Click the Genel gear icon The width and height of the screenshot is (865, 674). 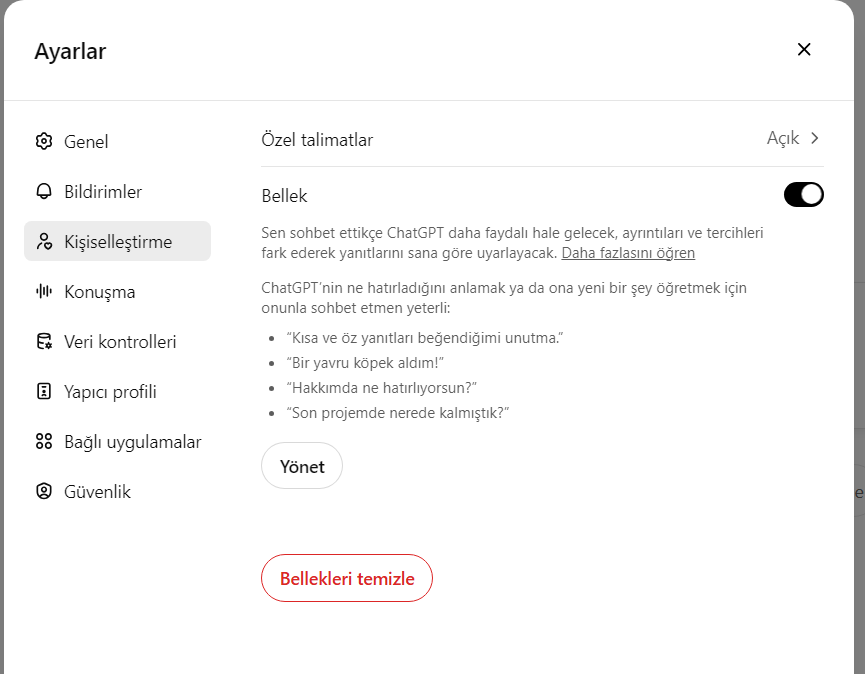[x=44, y=141]
